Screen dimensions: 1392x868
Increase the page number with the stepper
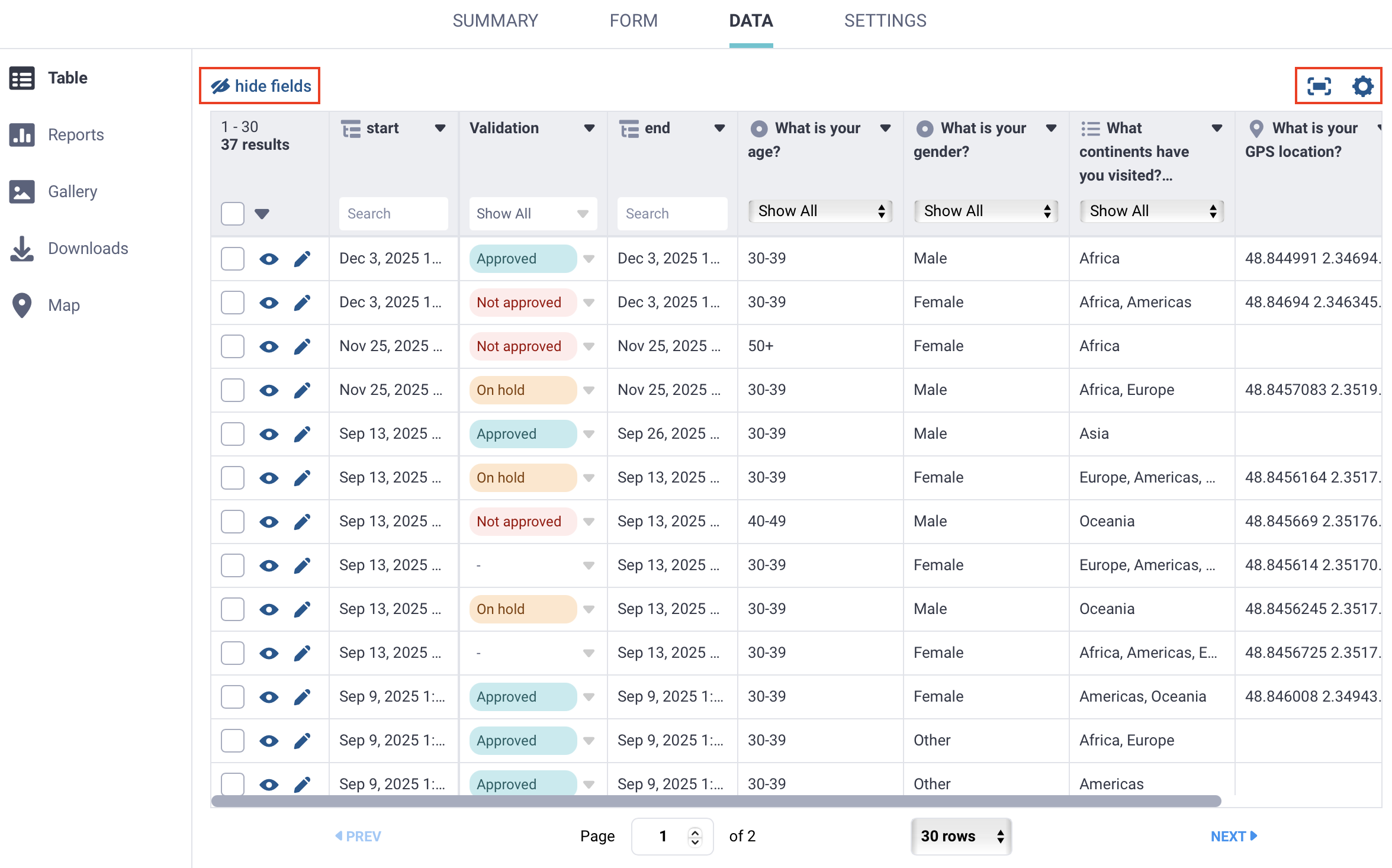click(x=696, y=831)
